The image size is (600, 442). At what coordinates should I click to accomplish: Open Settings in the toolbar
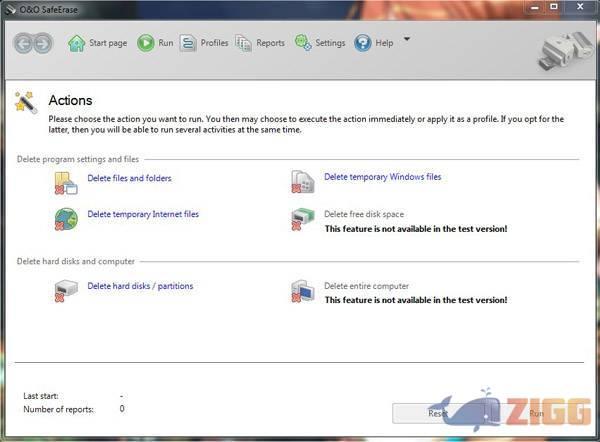[x=320, y=43]
